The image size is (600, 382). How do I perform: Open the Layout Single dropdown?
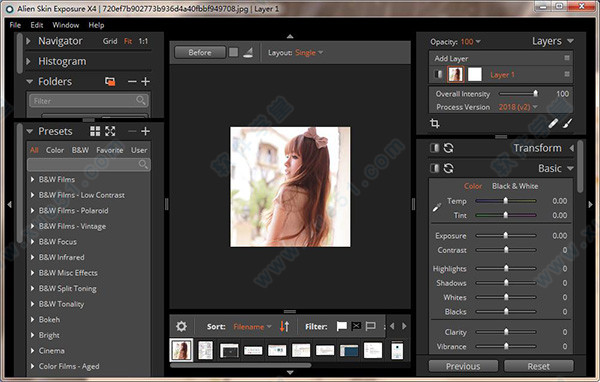[309, 52]
